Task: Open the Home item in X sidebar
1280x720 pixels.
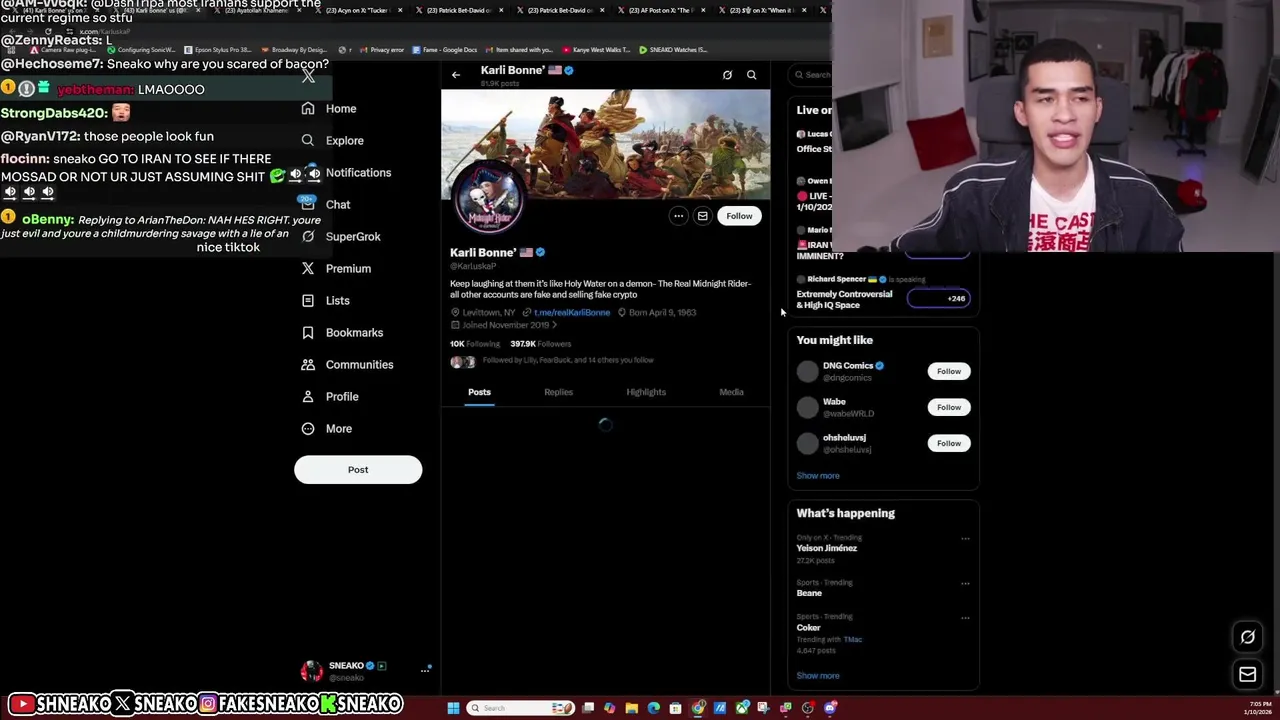Action: [x=329, y=108]
